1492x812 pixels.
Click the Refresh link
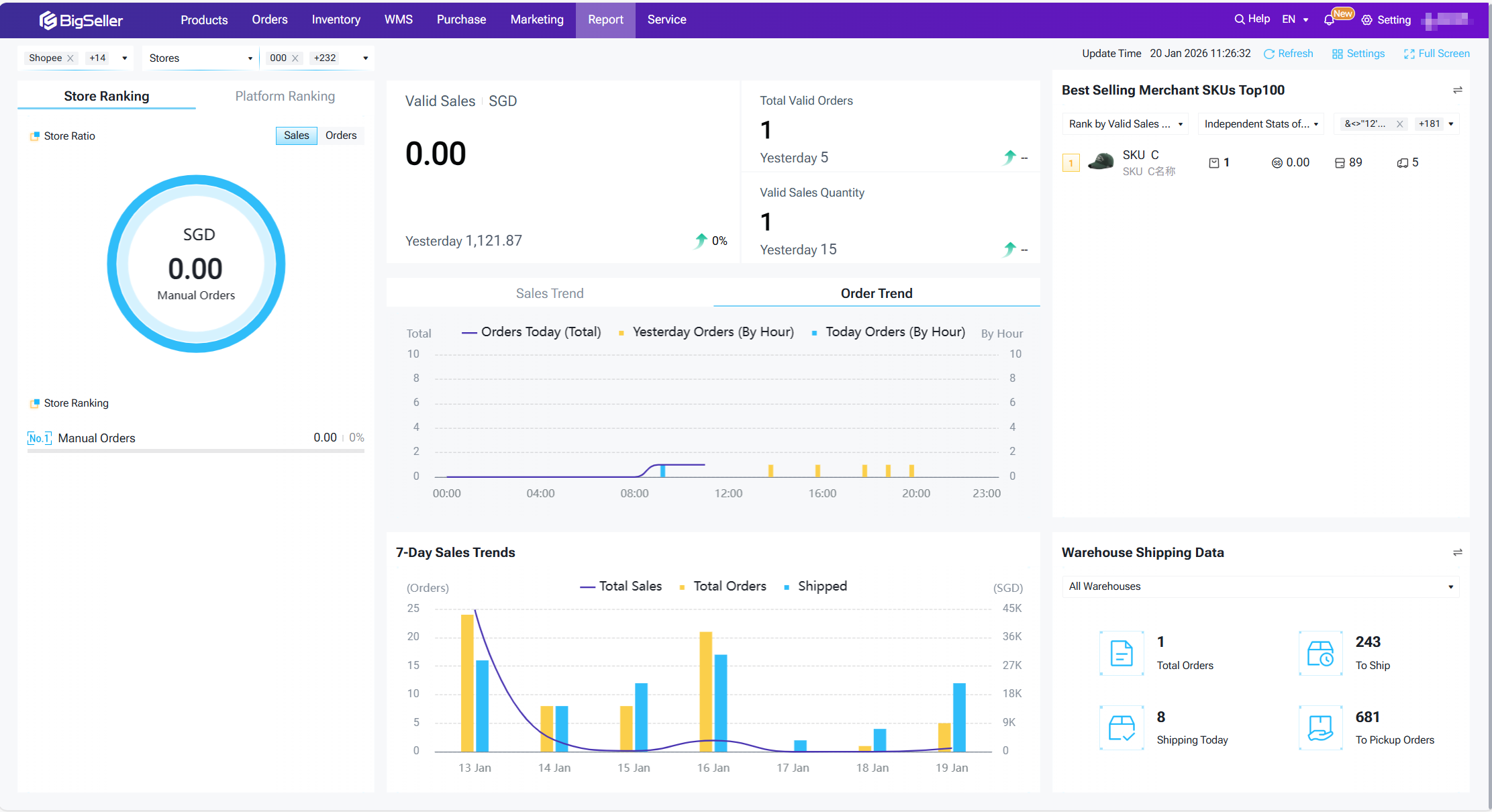point(1288,54)
